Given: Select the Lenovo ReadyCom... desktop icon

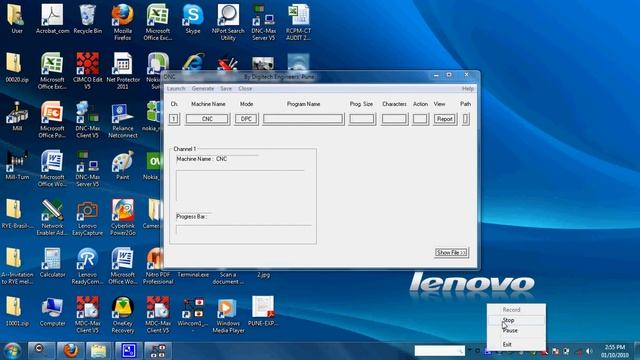Looking at the screenshot, I should click(x=87, y=266).
